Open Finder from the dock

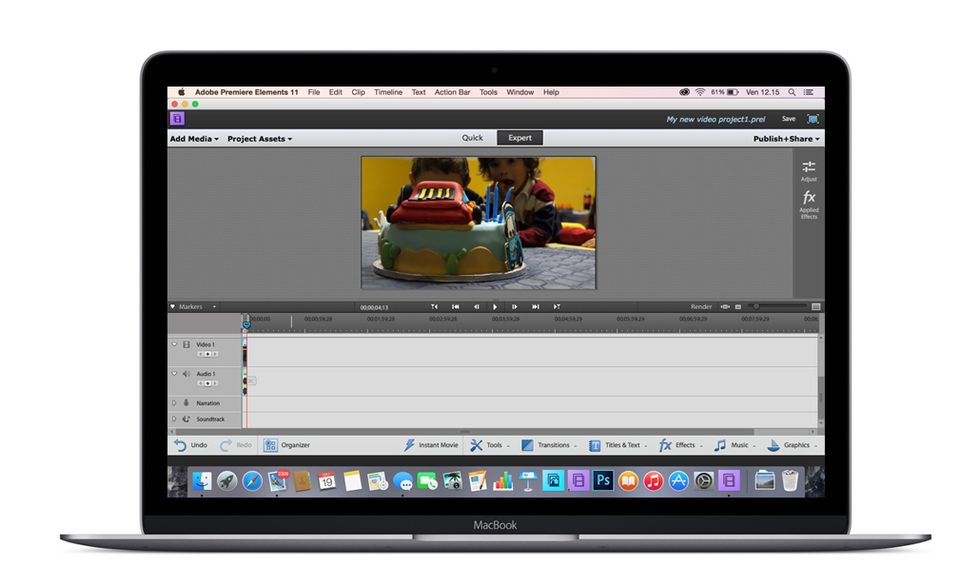tap(202, 481)
